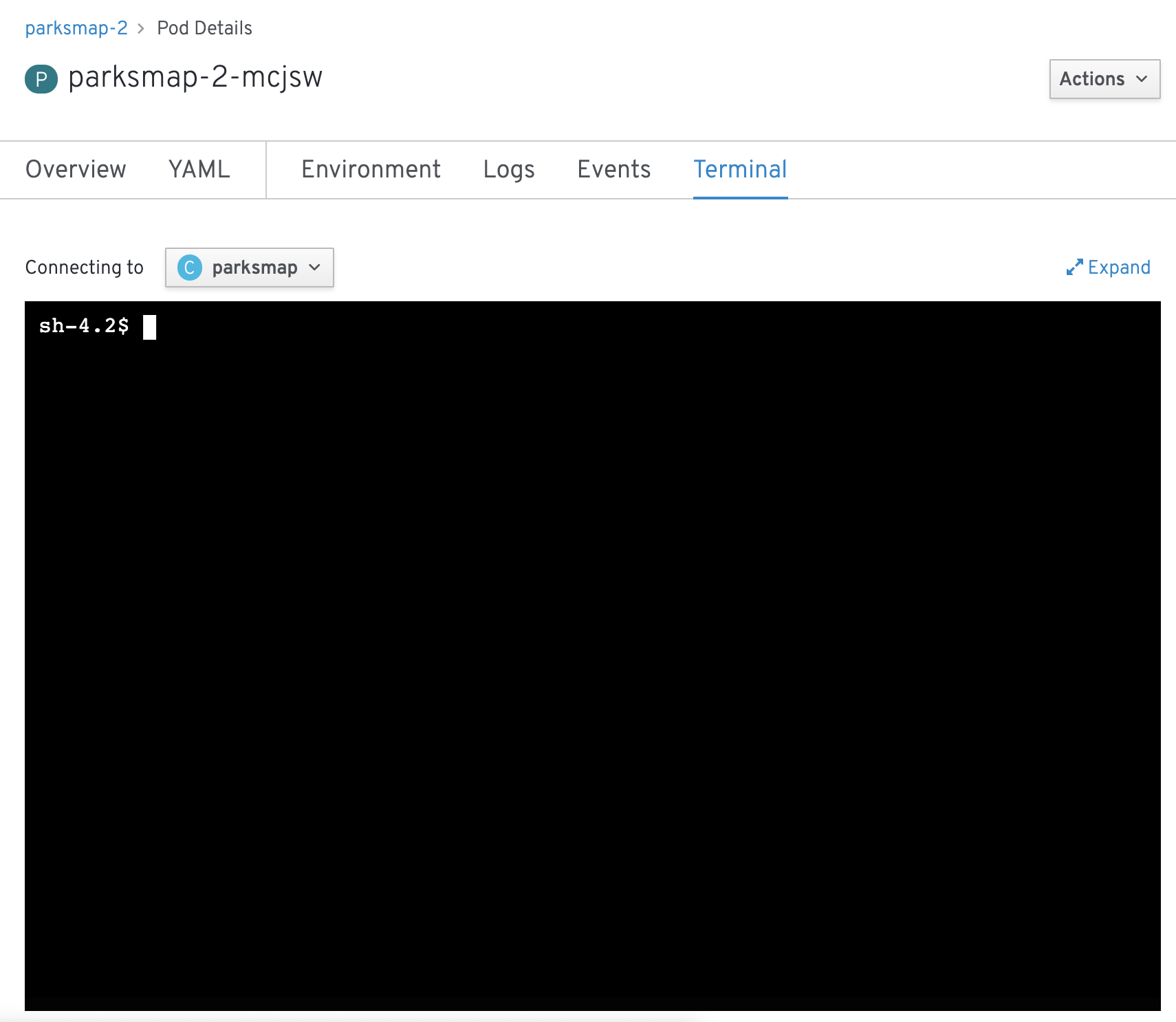
Task: Click the parksmap-2-mcjsw pod title
Action: point(195,77)
